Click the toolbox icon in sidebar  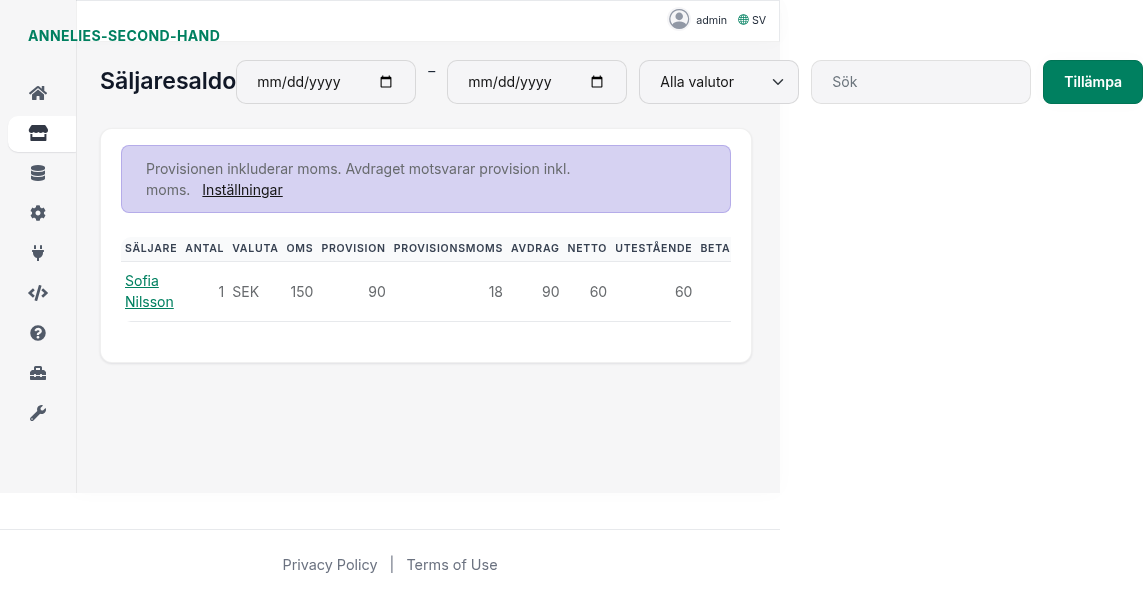click(38, 373)
